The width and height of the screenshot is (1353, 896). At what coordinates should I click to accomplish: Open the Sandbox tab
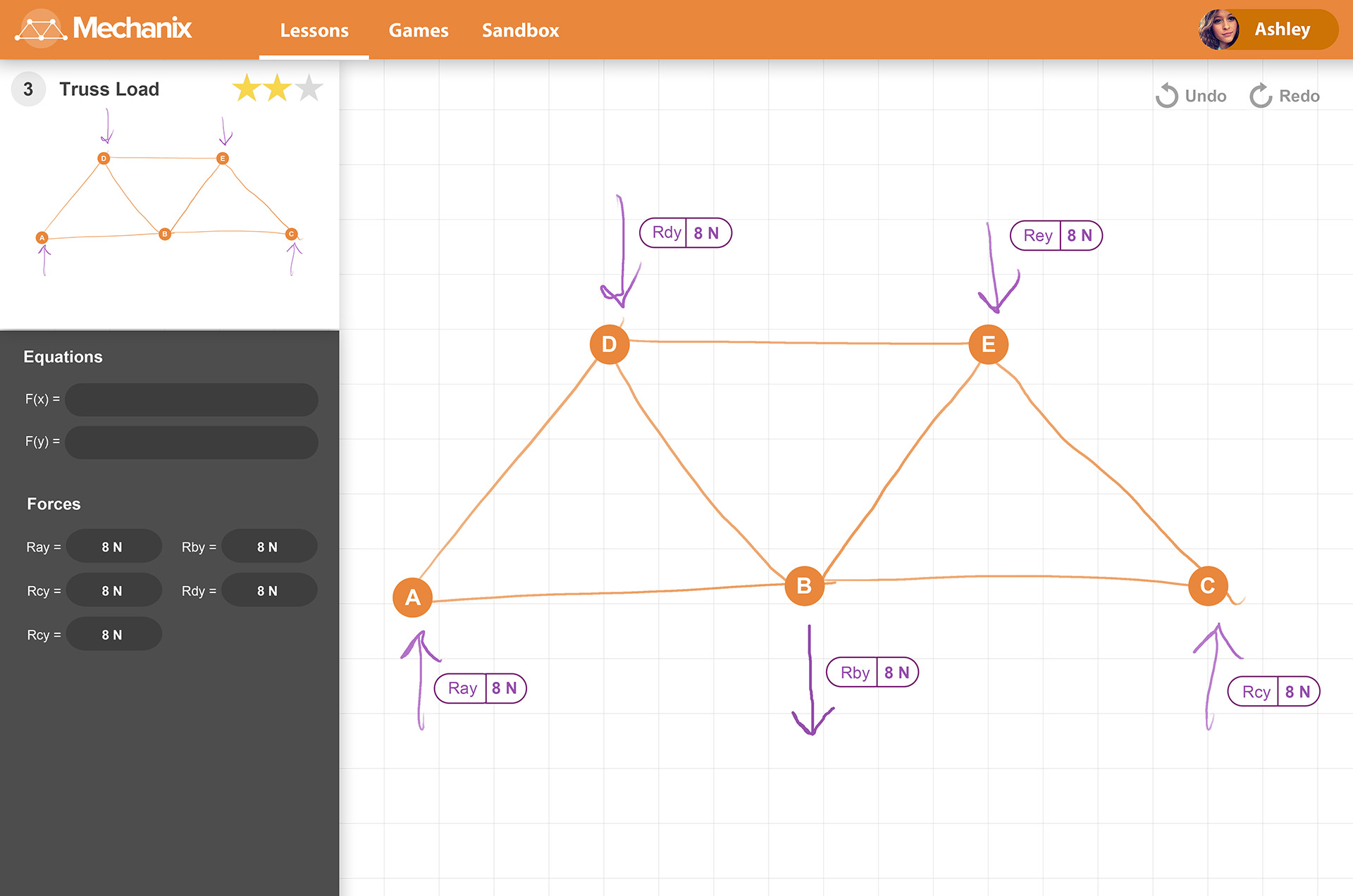click(x=520, y=30)
